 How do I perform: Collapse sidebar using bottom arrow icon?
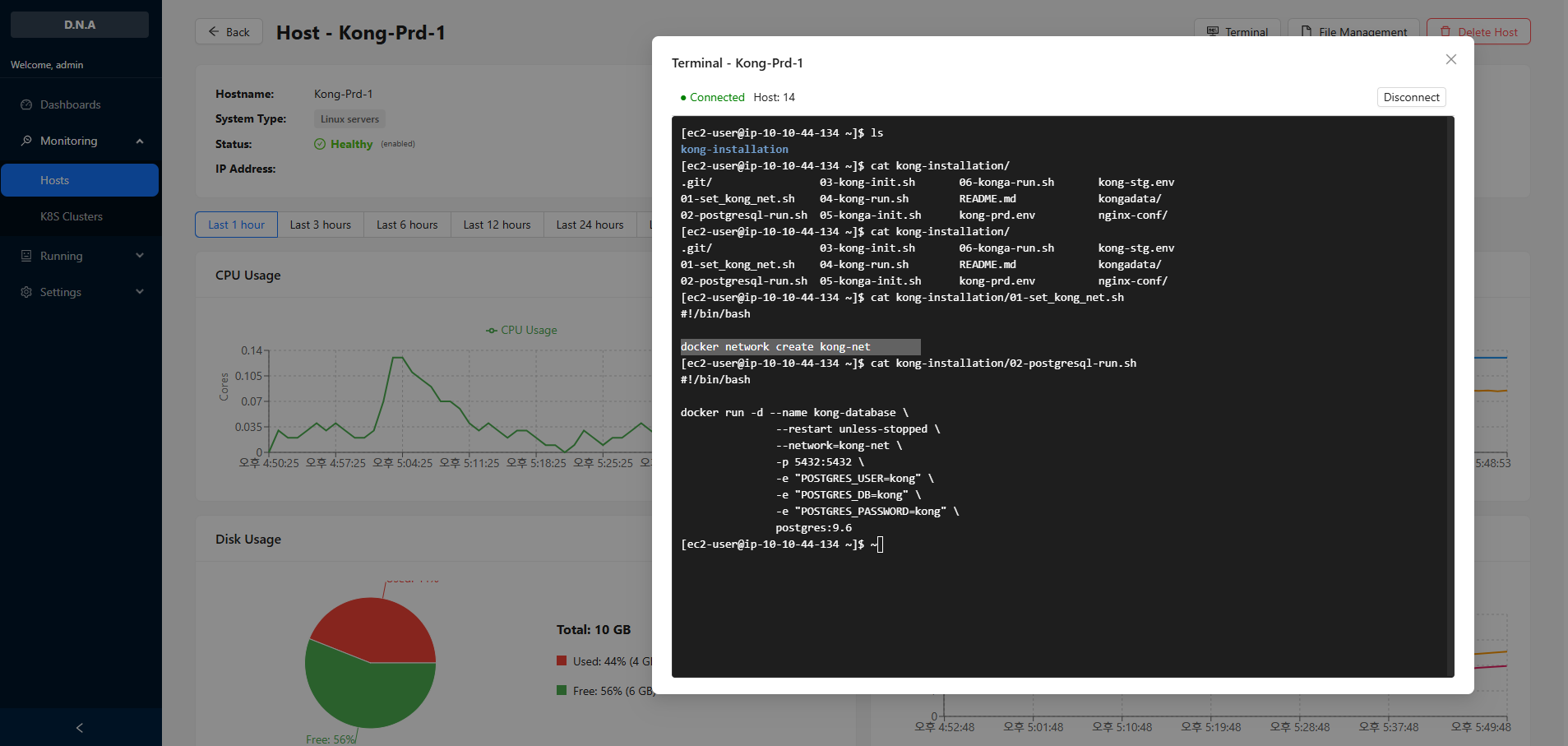click(x=80, y=728)
